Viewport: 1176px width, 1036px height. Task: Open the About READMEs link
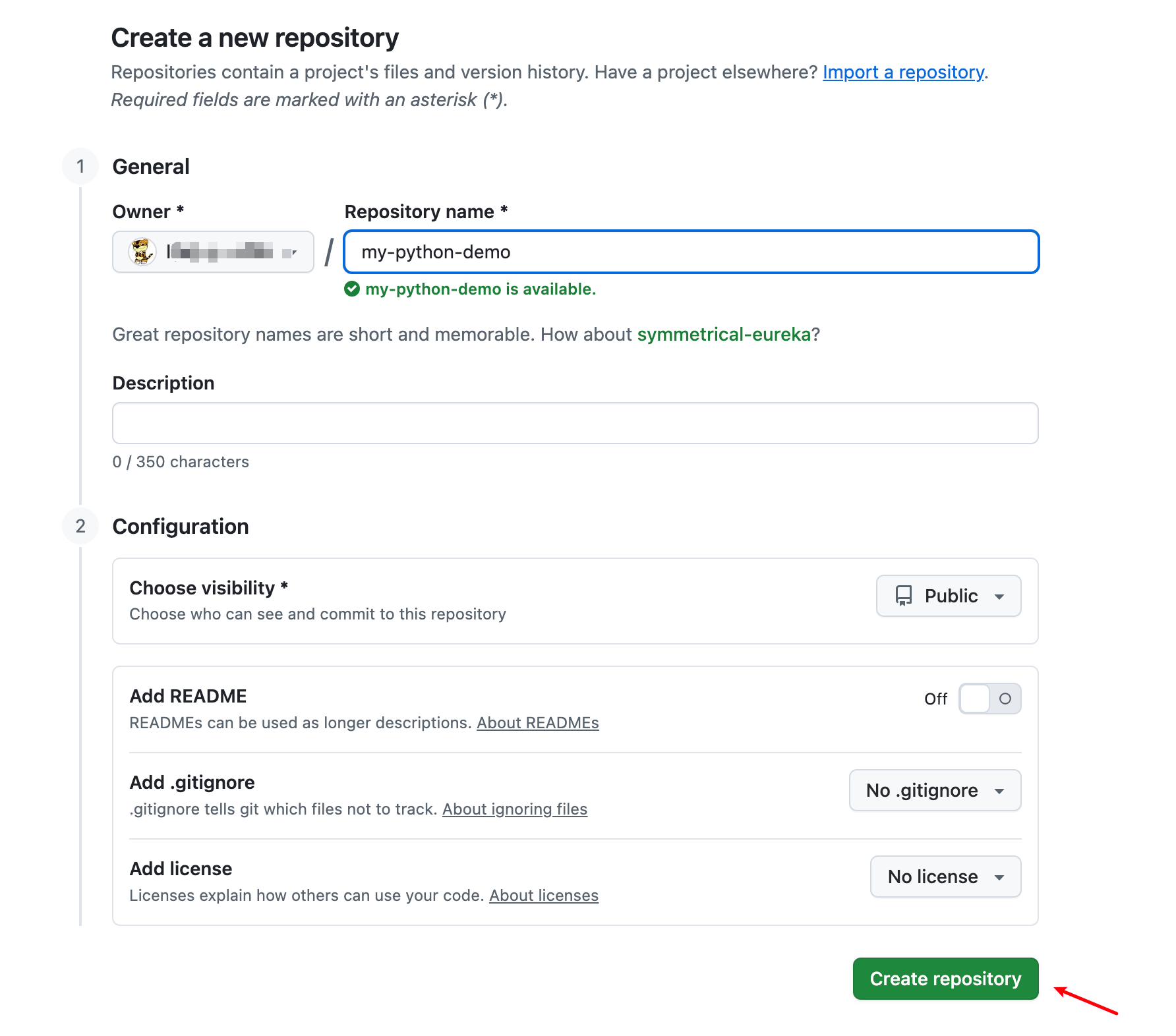(537, 723)
